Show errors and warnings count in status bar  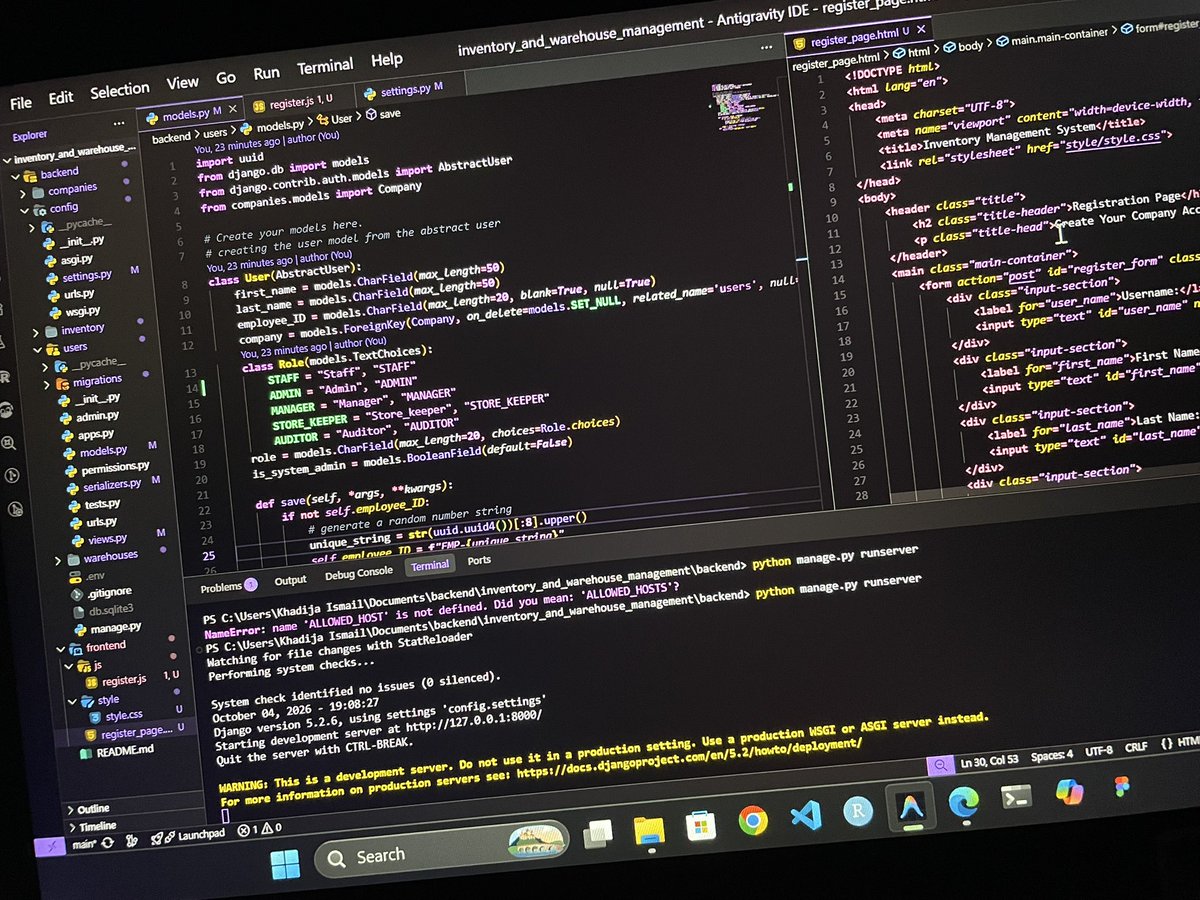pos(260,828)
